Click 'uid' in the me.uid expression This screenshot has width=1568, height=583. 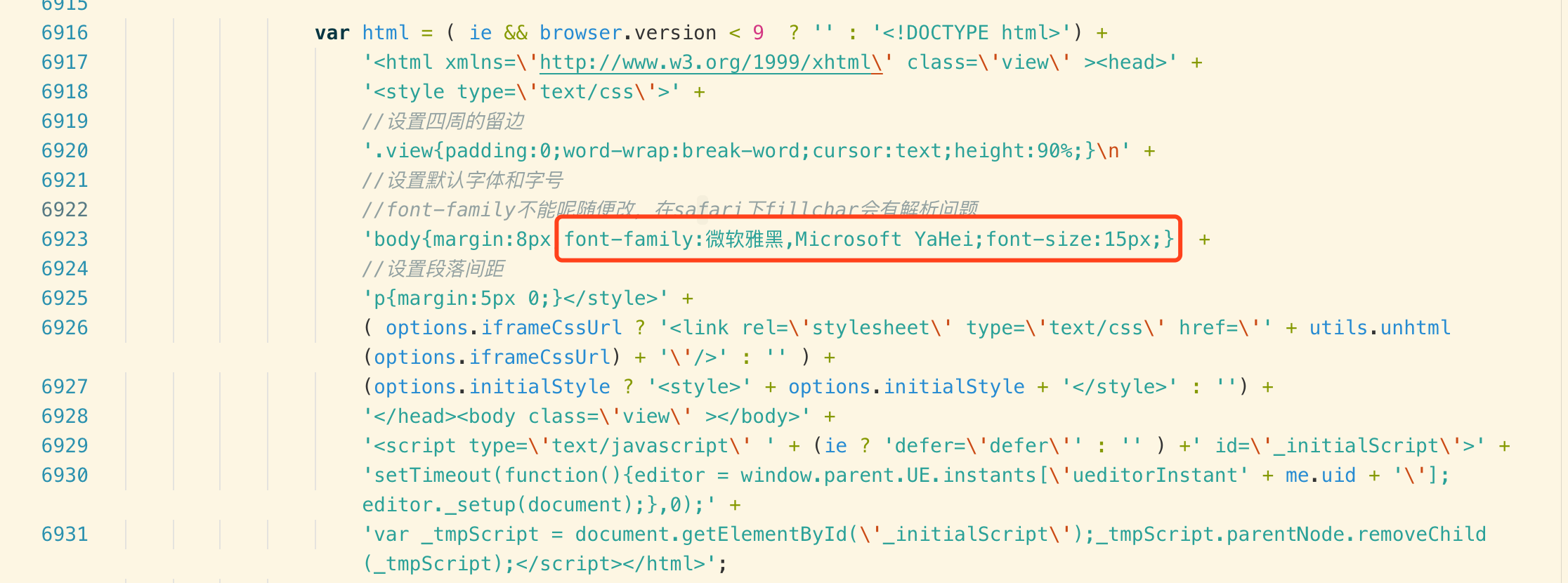point(1338,476)
